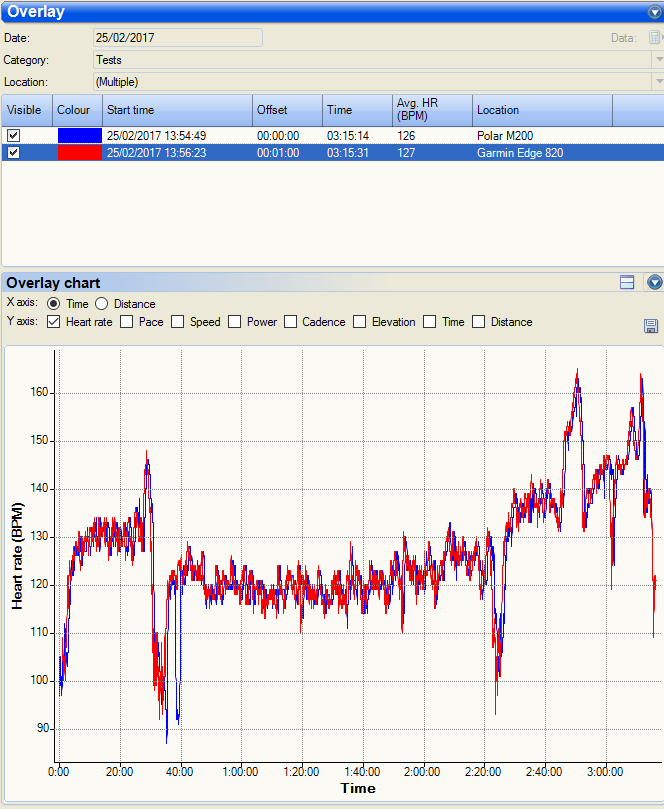This screenshot has width=664, height=809.
Task: Select Distance radio button for X axis
Action: 102,304
